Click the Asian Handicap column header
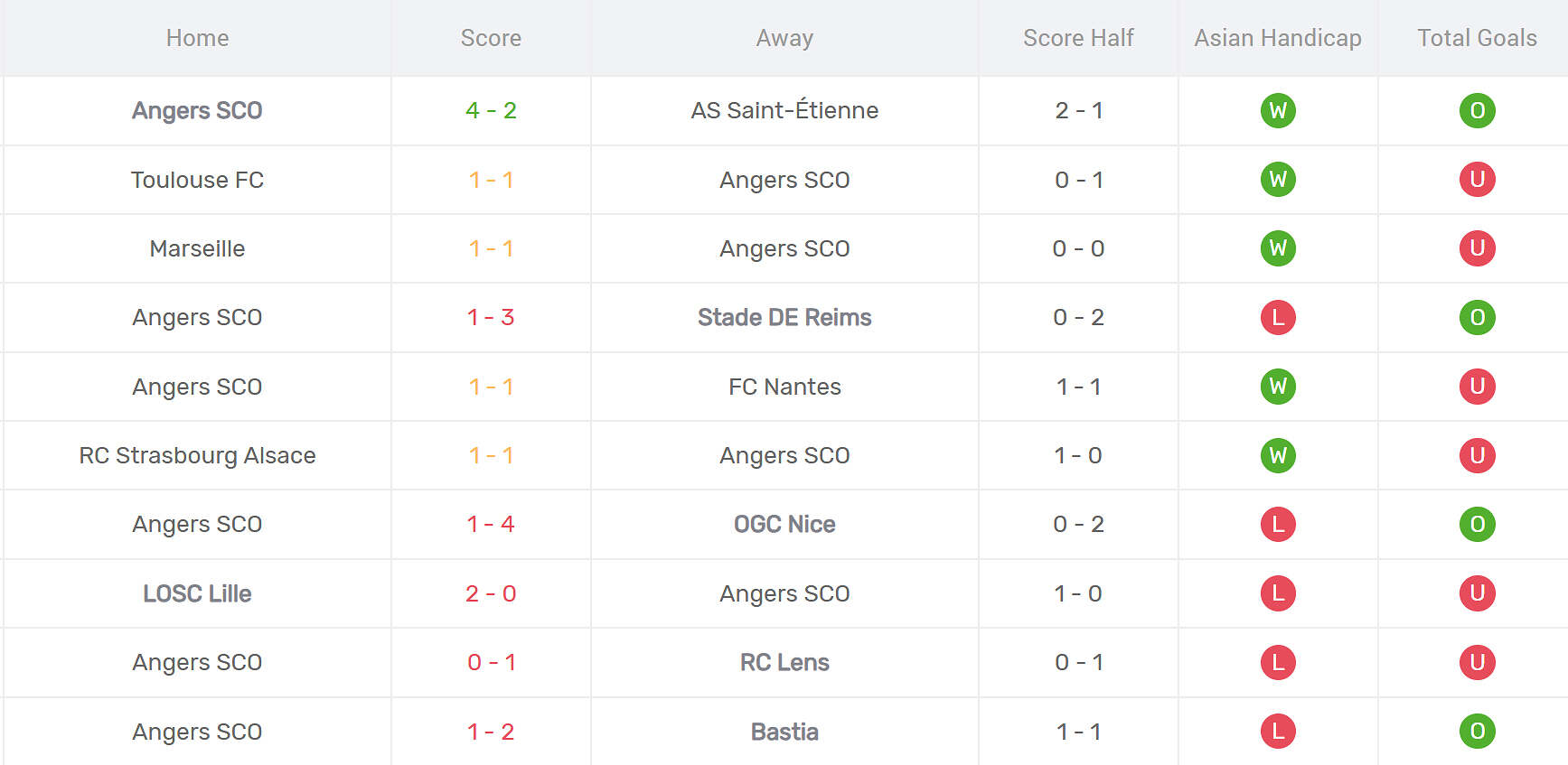This screenshot has width=1568, height=765. point(1278,38)
